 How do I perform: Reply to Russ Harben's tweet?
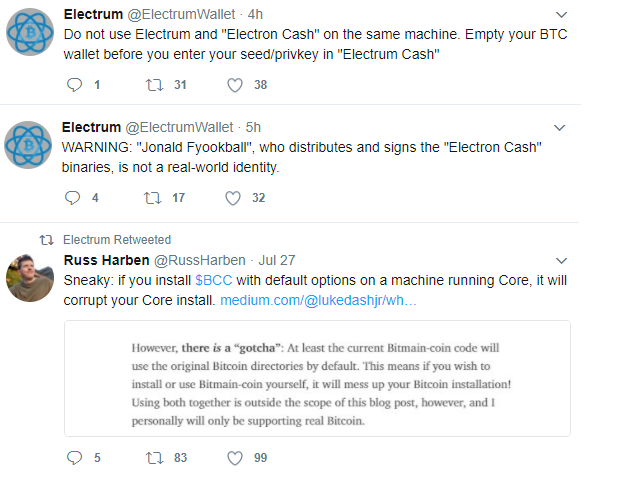point(73,458)
